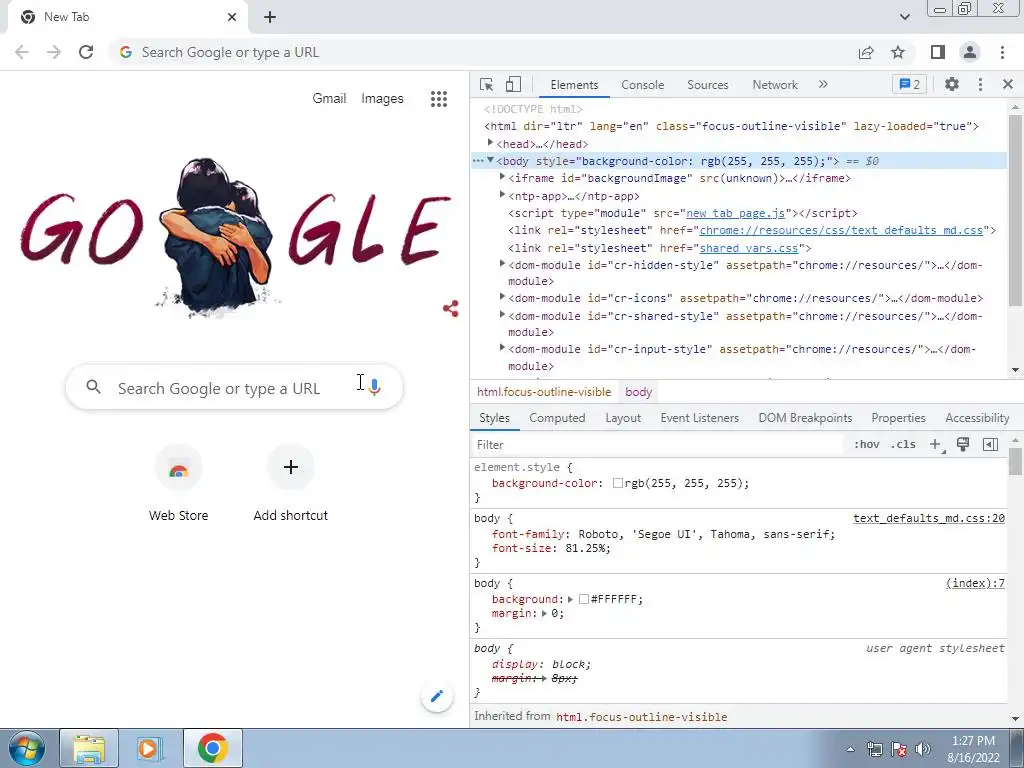The width and height of the screenshot is (1024, 768).
Task: Expand the body margin: 0 shorthand arrow
Action: [545, 614]
